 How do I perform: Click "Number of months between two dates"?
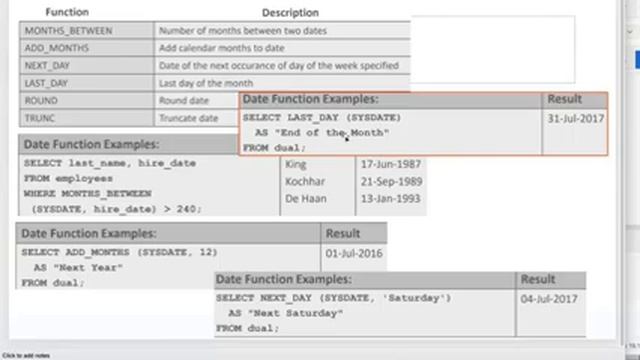tap(243, 31)
